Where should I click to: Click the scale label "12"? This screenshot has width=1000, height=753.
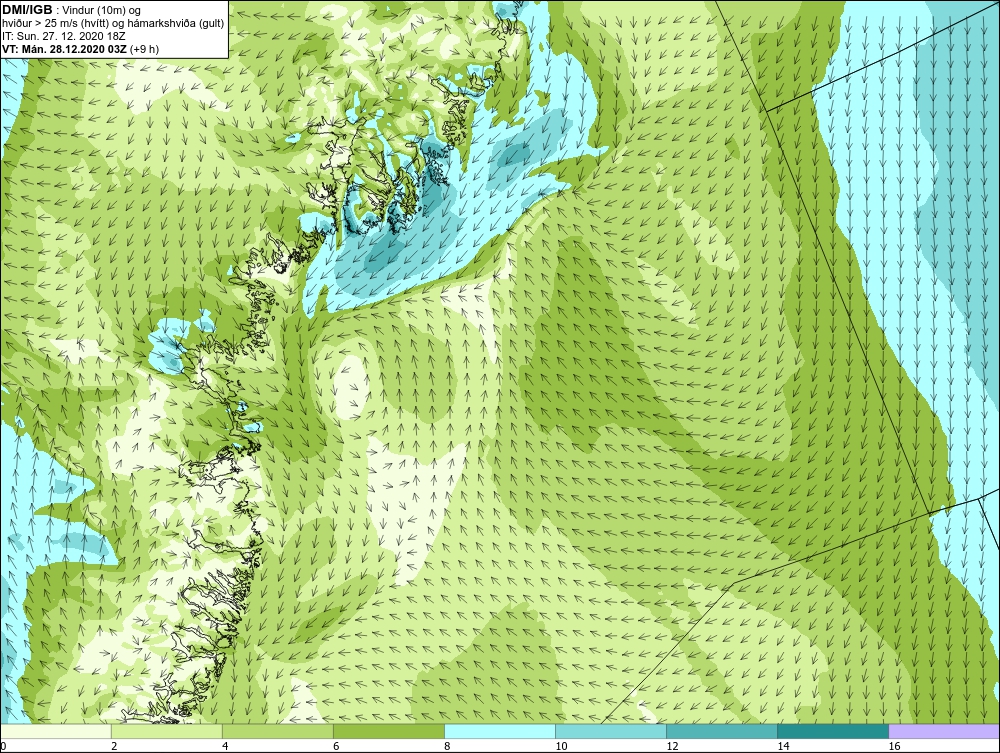pyautogui.click(x=672, y=746)
